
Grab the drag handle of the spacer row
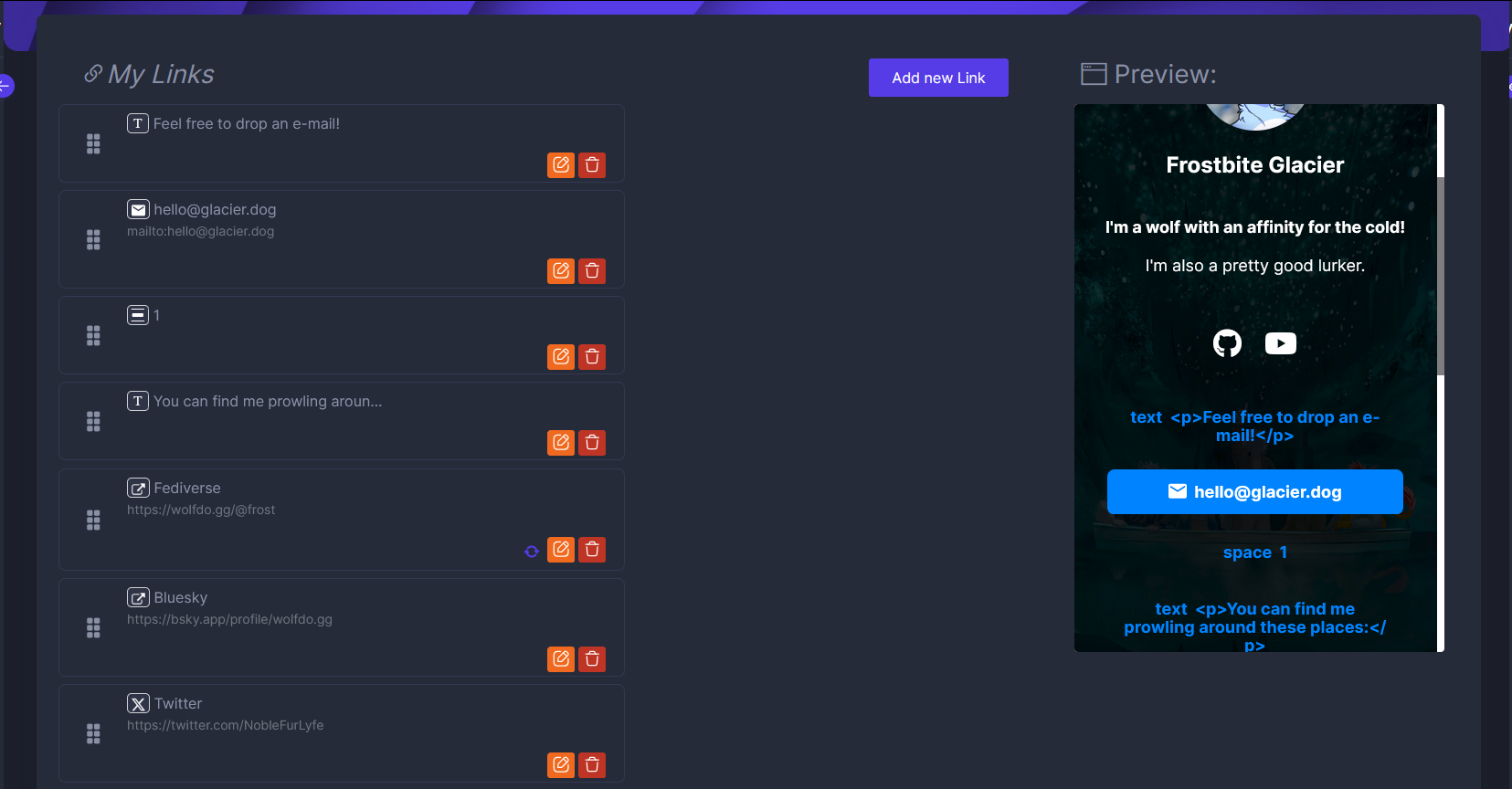[x=93, y=335]
